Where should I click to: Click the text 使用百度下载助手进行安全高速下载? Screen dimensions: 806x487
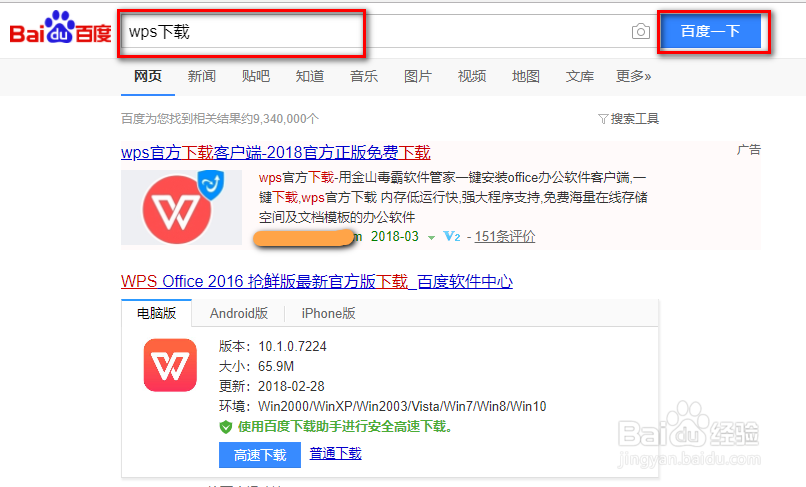345,427
